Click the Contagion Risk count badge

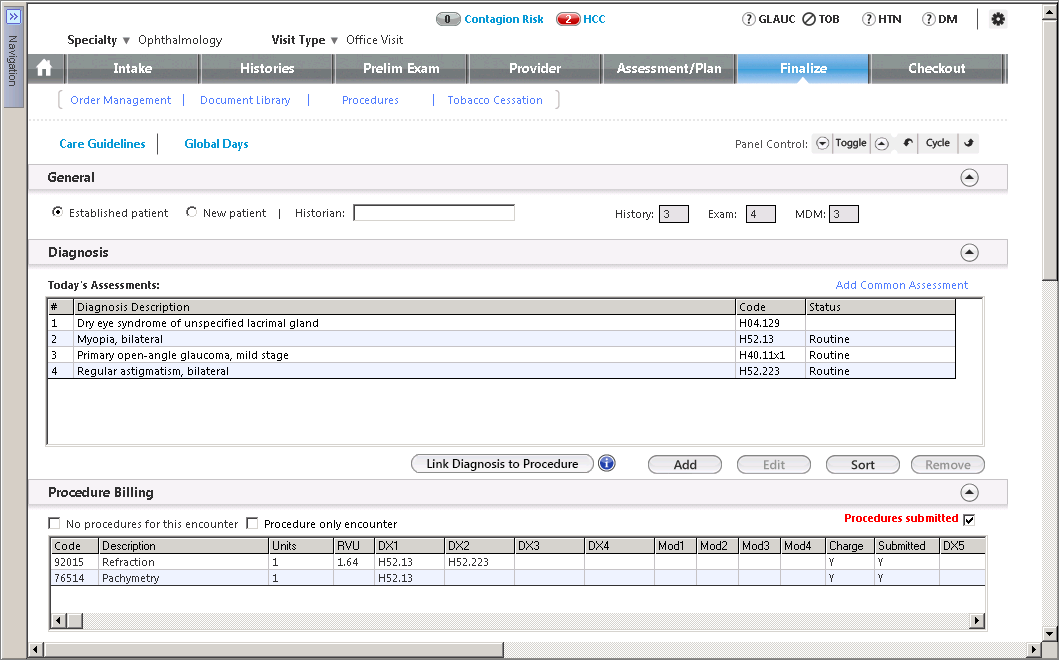448,19
